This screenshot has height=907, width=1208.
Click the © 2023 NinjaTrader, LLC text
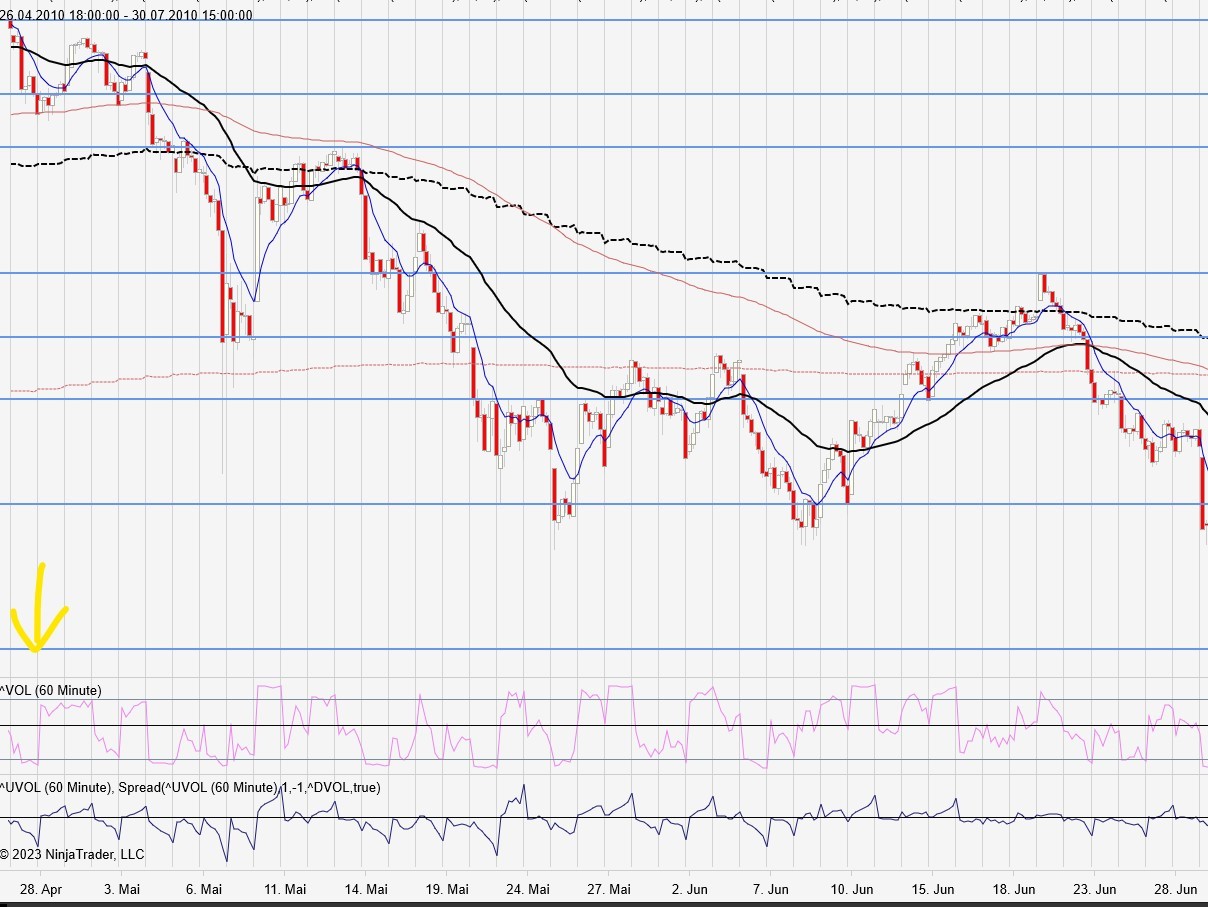(72, 855)
